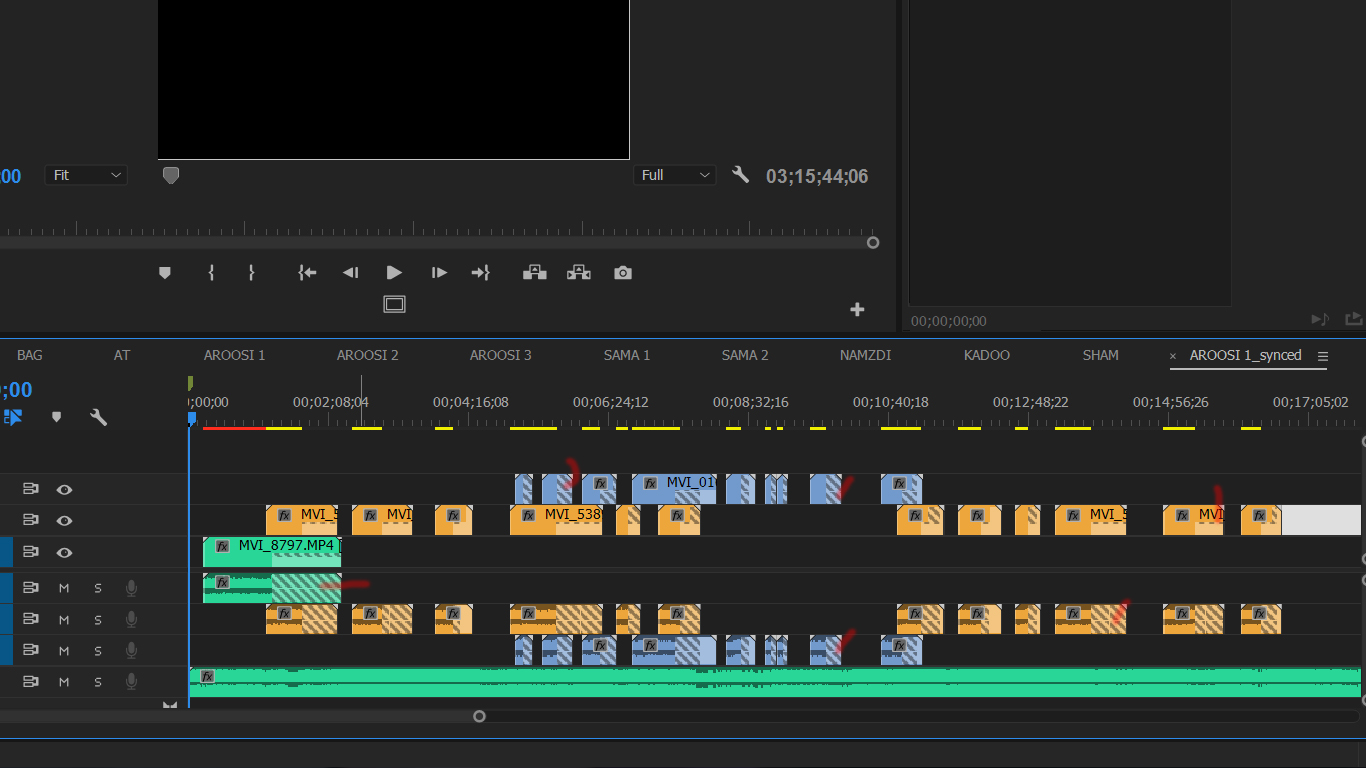Click the microphone icon on the full-length green audio track
The height and width of the screenshot is (768, 1366).
click(x=131, y=681)
